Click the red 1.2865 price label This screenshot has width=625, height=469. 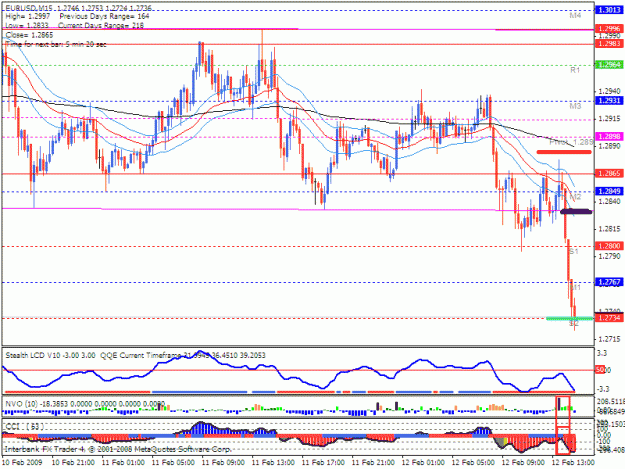pyautogui.click(x=609, y=173)
